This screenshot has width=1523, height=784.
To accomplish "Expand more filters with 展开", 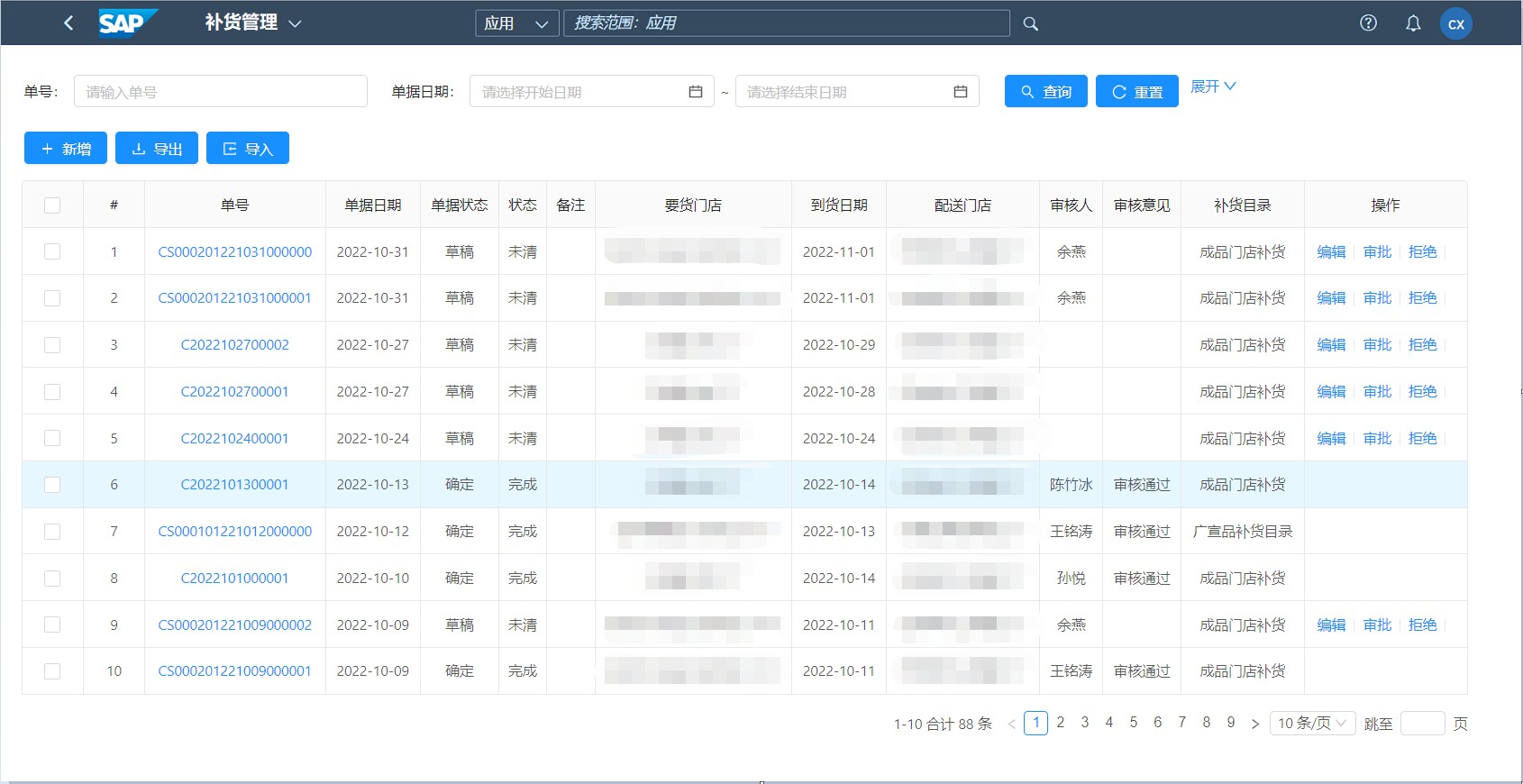I will point(1213,87).
